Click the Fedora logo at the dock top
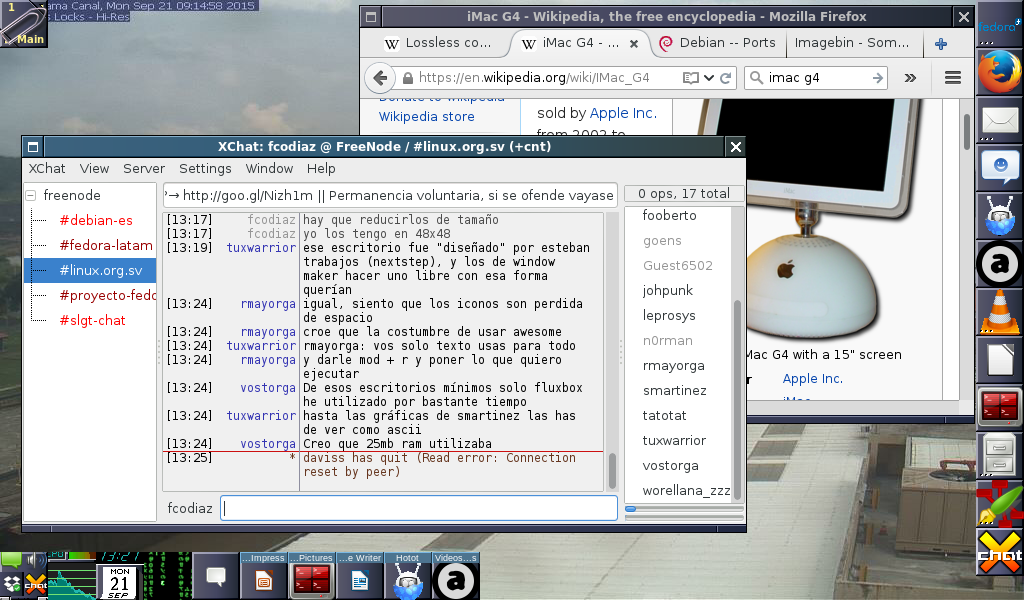The image size is (1024, 600). tap(1000, 24)
